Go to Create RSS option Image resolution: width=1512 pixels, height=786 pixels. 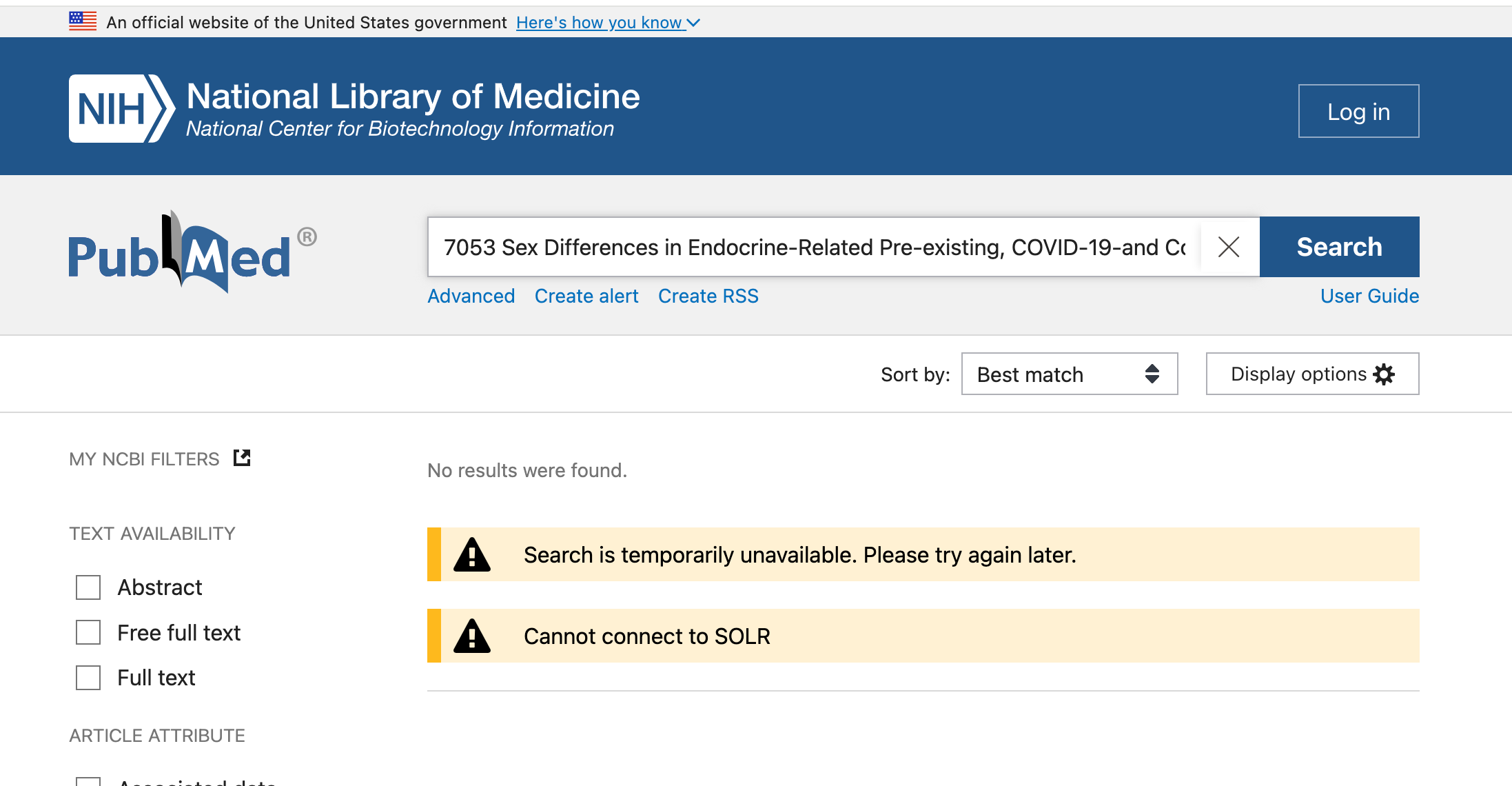[x=708, y=295]
